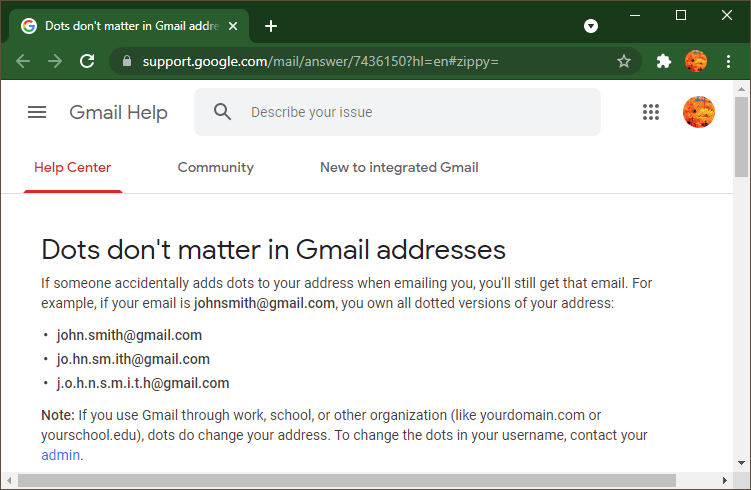Close the Gmail address help tab
This screenshot has height=490, width=751.
233,26
